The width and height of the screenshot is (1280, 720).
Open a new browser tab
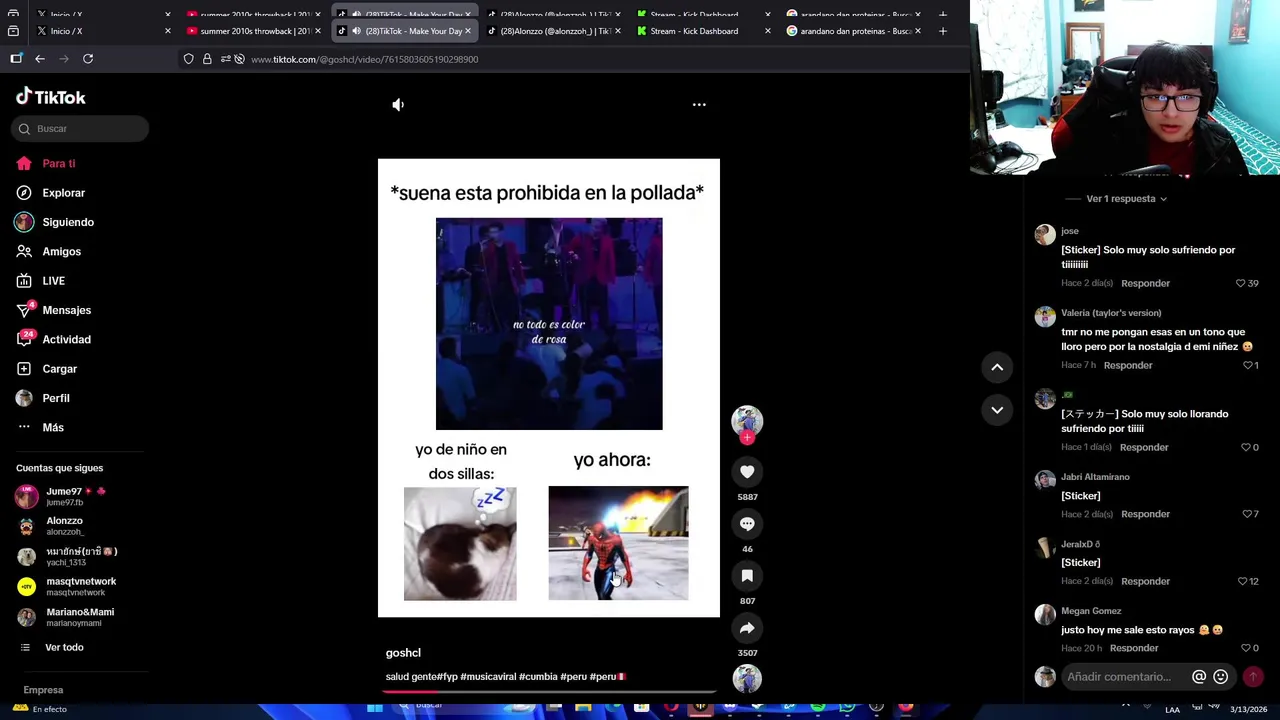[942, 31]
